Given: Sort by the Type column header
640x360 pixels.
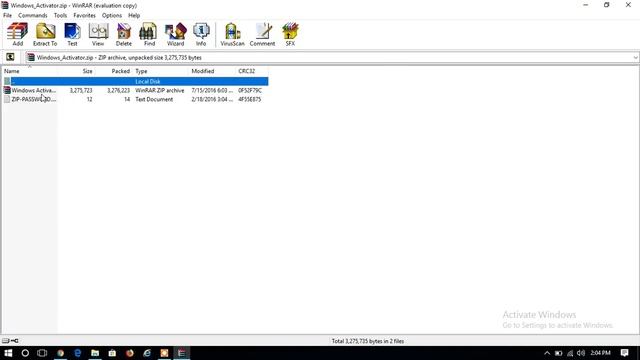Looking at the screenshot, I should coord(162,71).
